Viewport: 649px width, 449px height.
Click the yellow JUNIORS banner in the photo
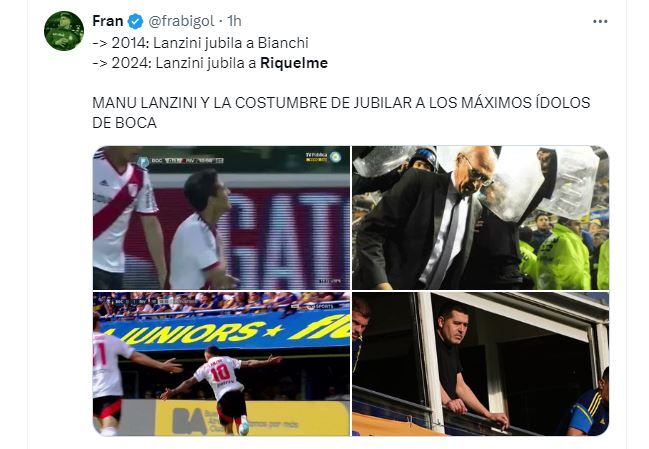[226, 331]
